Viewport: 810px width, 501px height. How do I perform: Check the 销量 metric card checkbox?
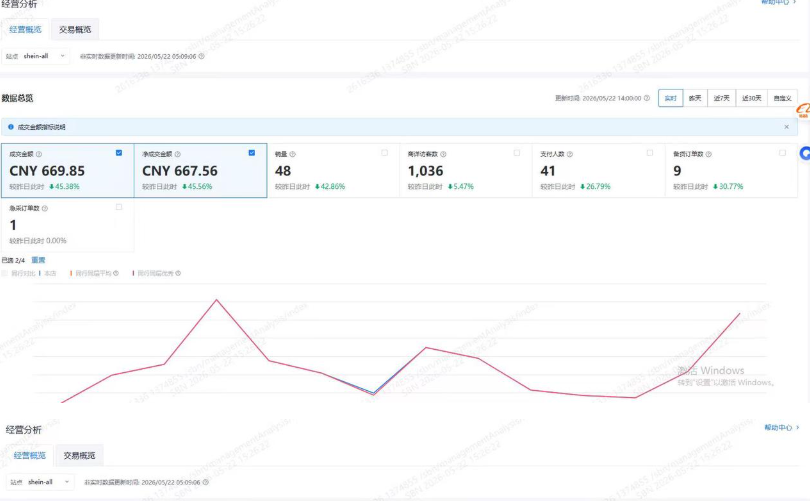tap(384, 153)
